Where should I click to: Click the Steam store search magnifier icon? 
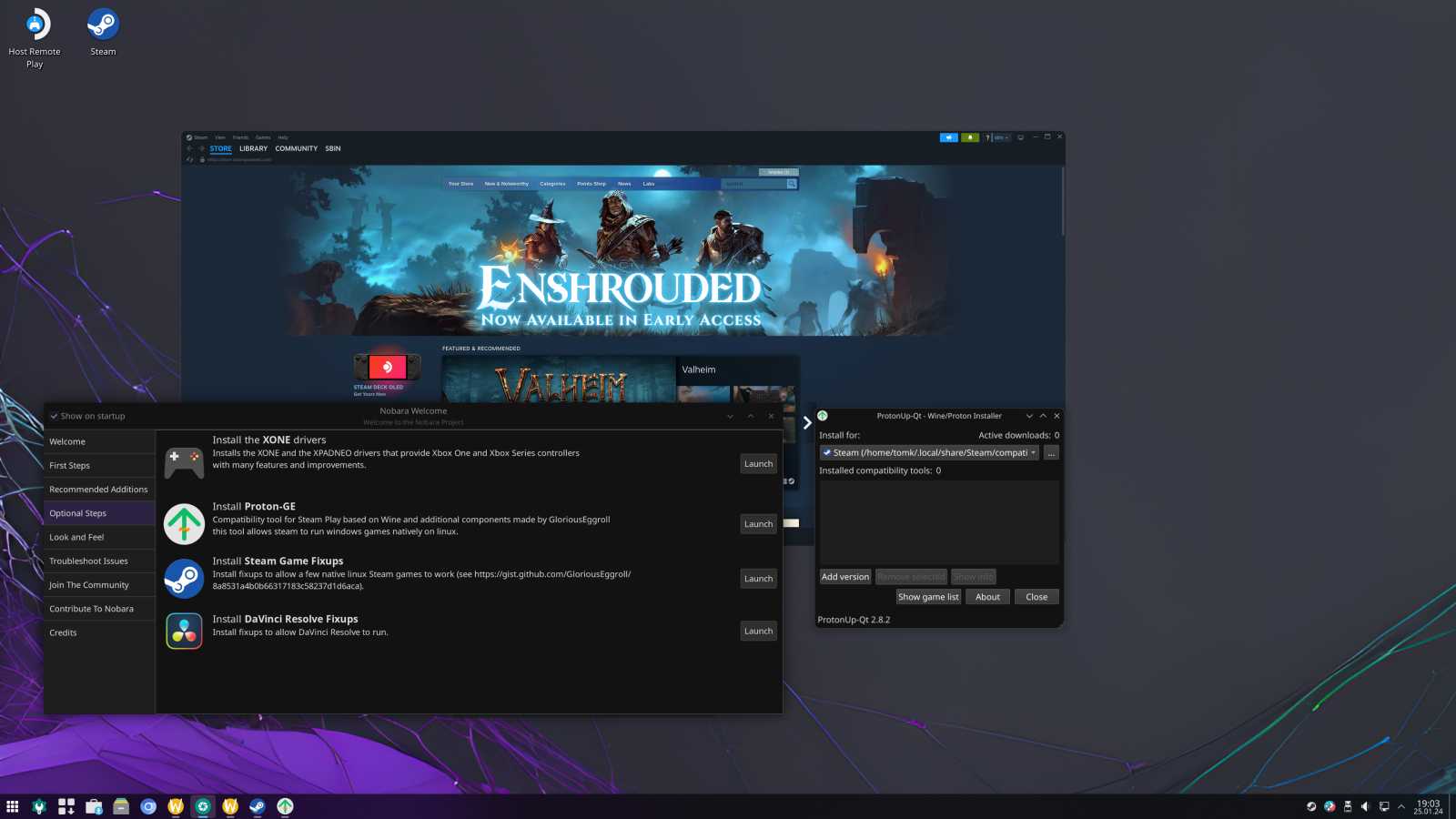click(792, 184)
